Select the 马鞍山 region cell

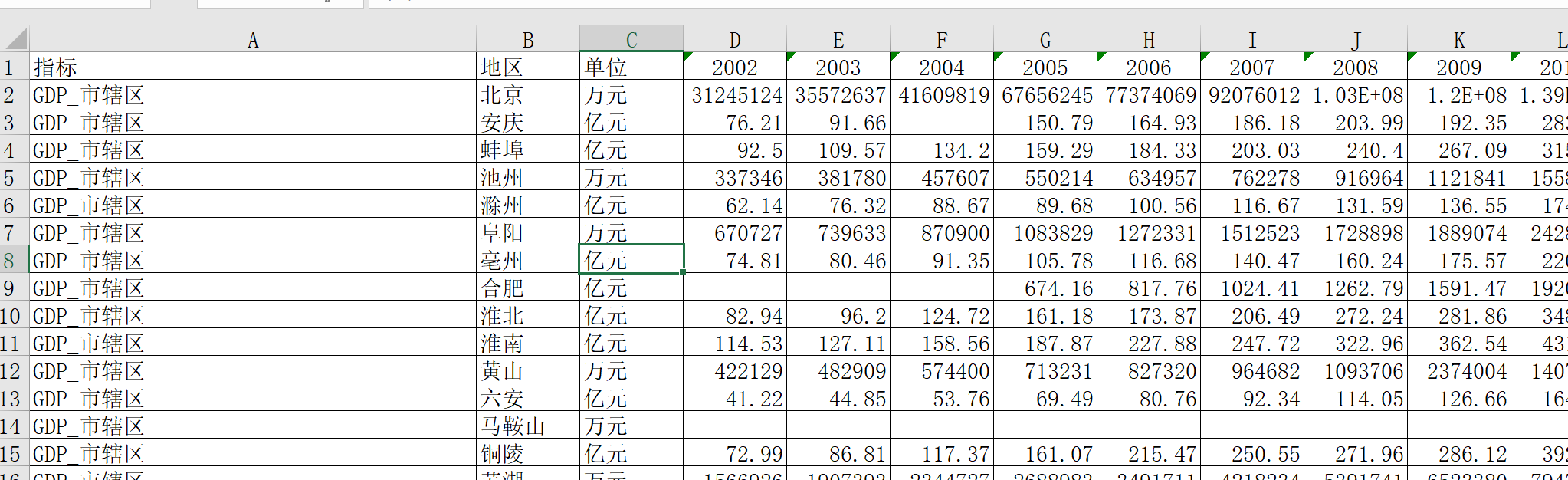click(528, 426)
